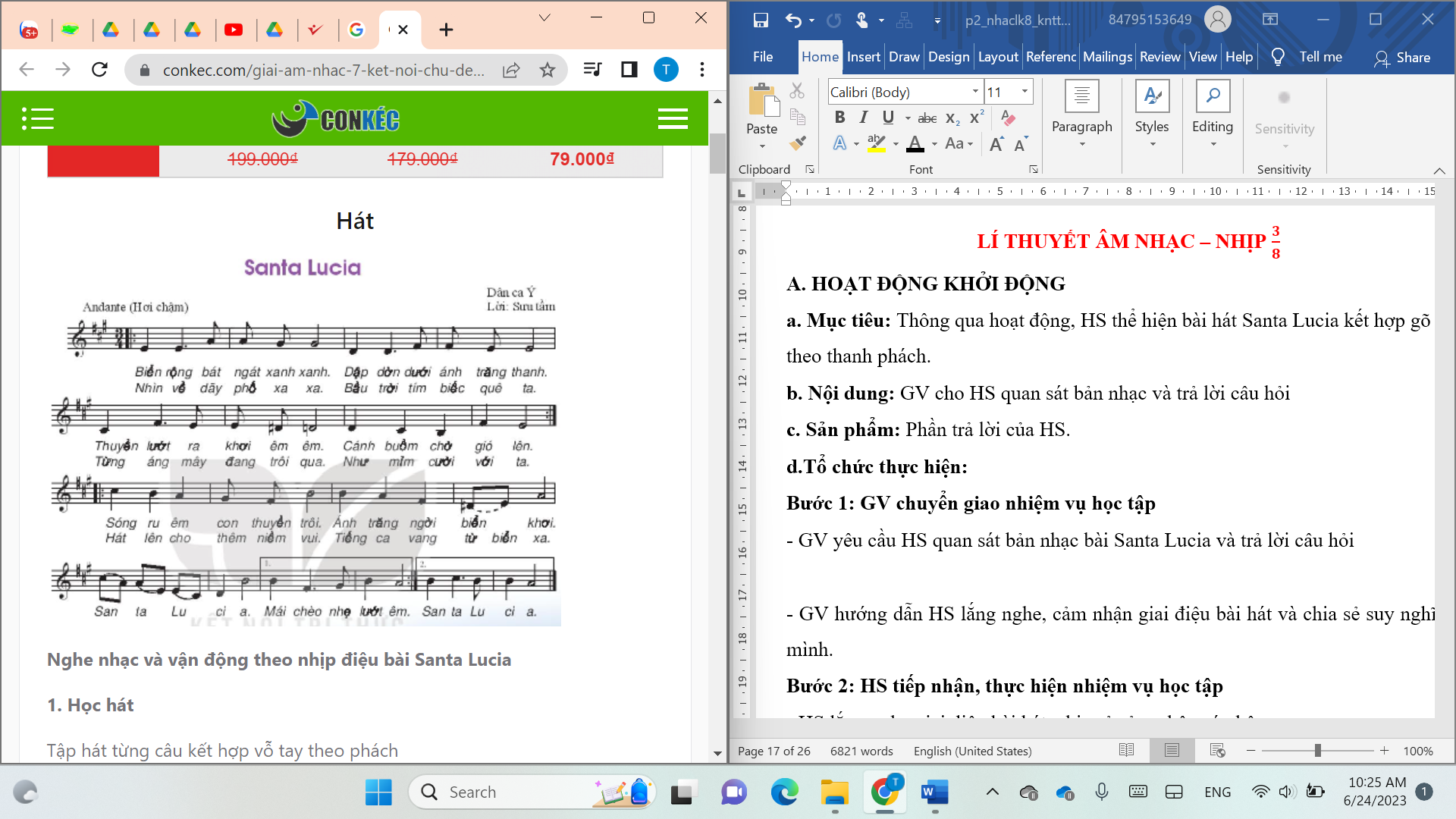Viewport: 1456px width, 819px height.
Task: Open the File tab in Word
Action: pyautogui.click(x=763, y=57)
